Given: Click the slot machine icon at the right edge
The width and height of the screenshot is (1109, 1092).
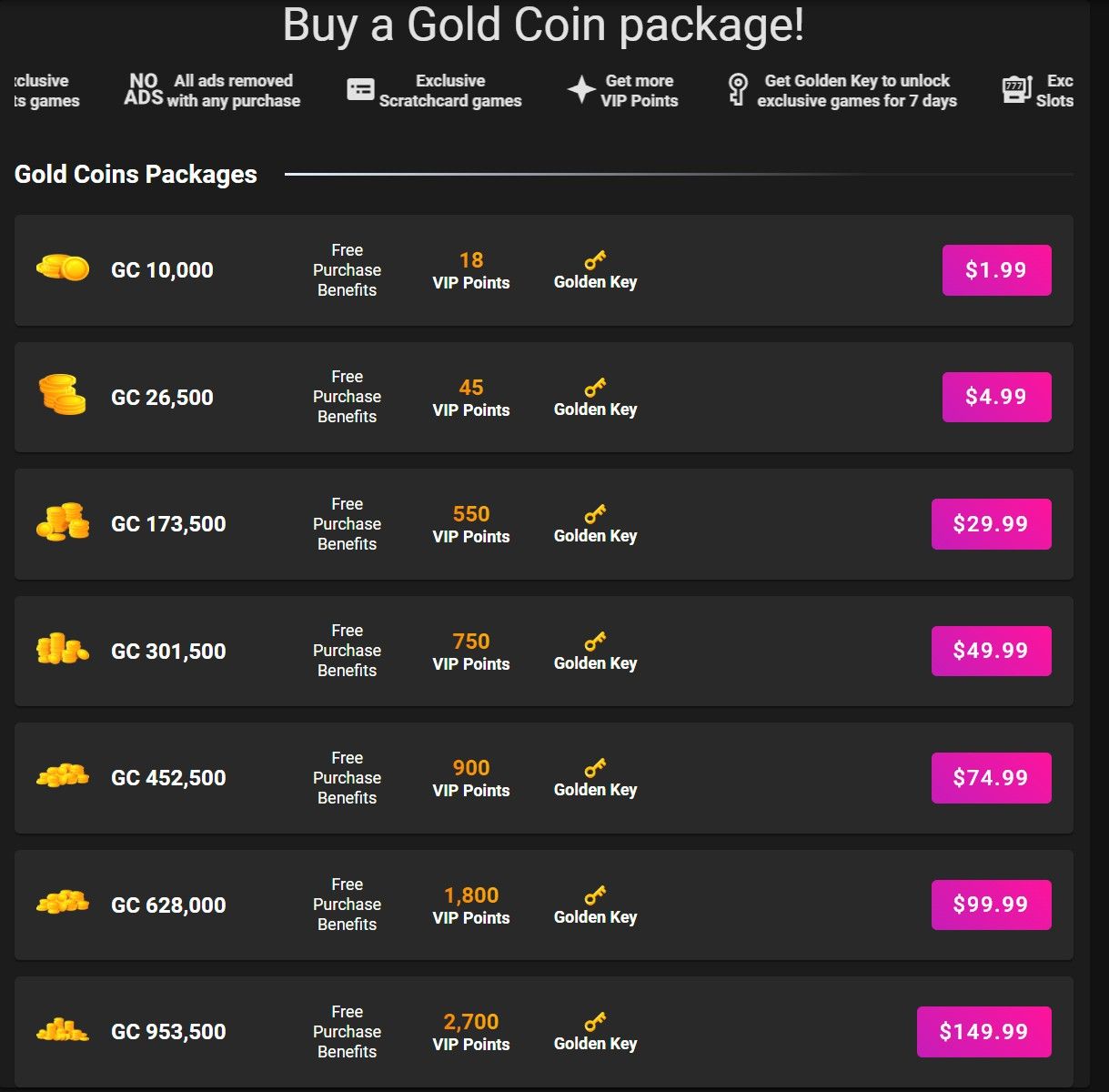Looking at the screenshot, I should pos(1016,89).
